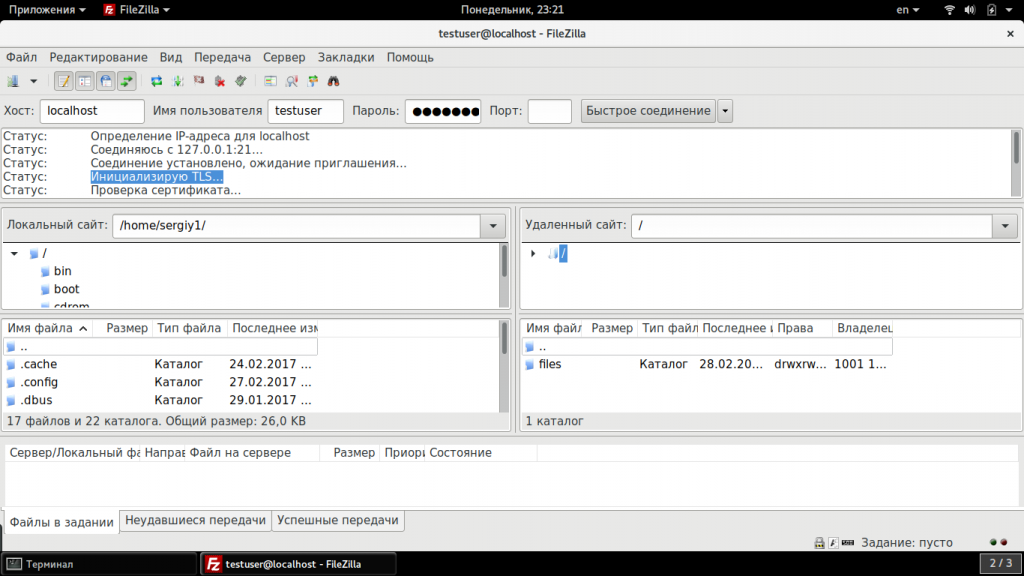This screenshot has width=1024, height=576.
Task: Click the process queue icon
Action: pos(178,81)
